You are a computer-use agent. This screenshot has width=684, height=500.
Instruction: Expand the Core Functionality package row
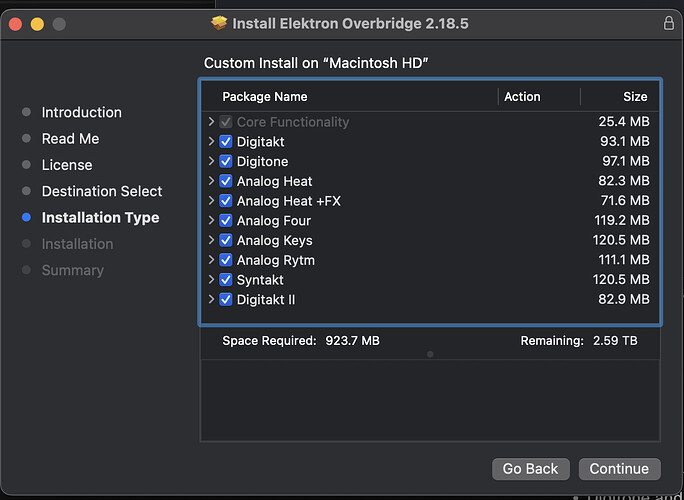pos(211,122)
